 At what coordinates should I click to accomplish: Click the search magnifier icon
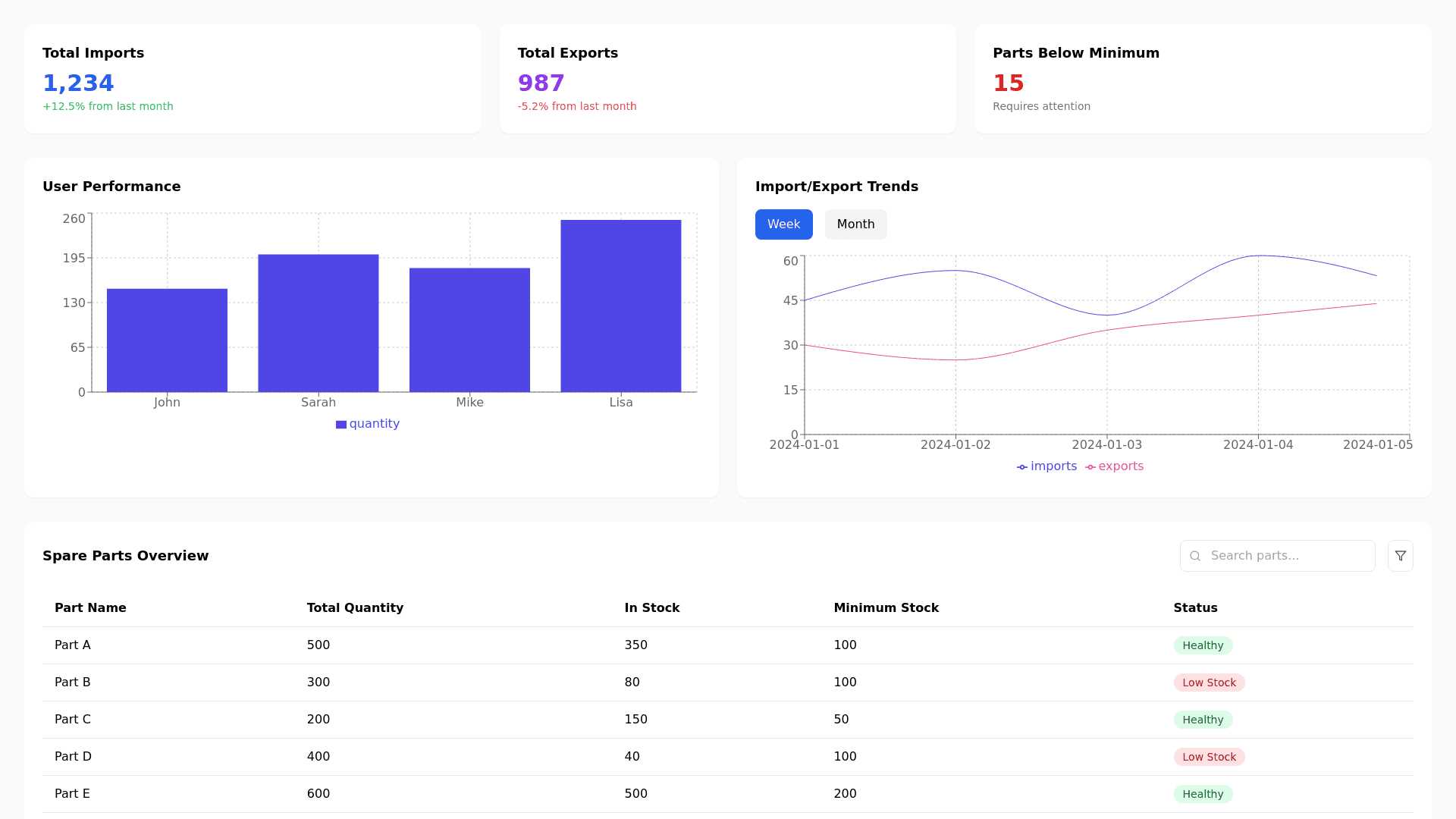click(1195, 556)
